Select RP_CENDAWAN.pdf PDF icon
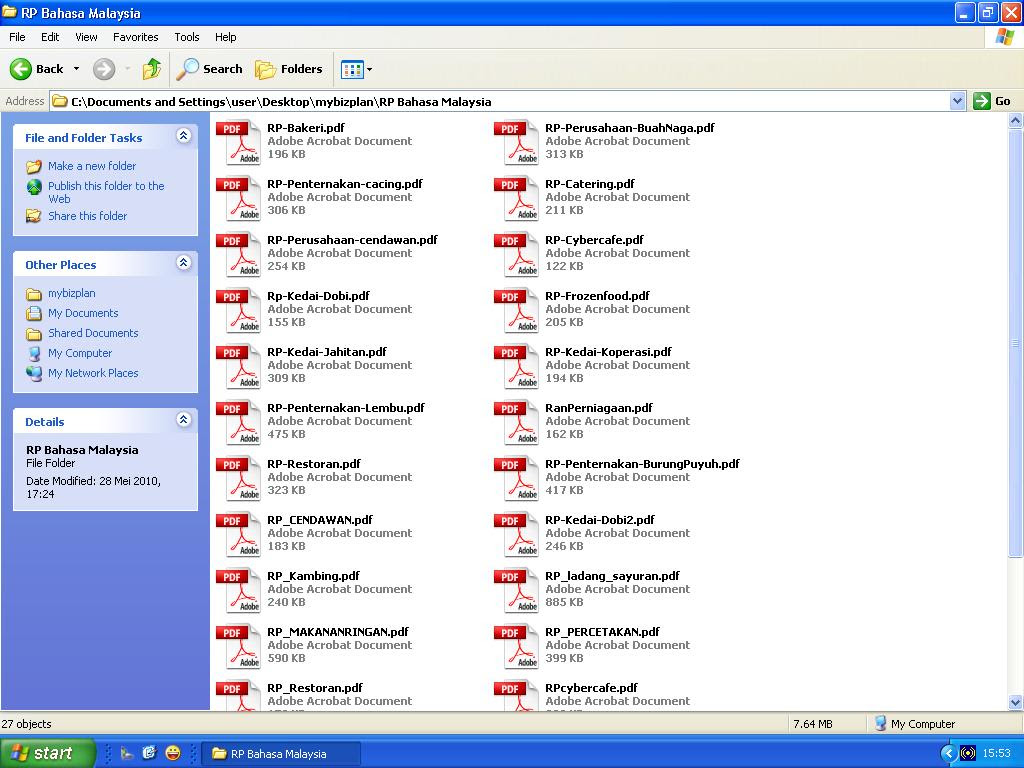Viewport: 1024px width, 768px height. tap(238, 535)
